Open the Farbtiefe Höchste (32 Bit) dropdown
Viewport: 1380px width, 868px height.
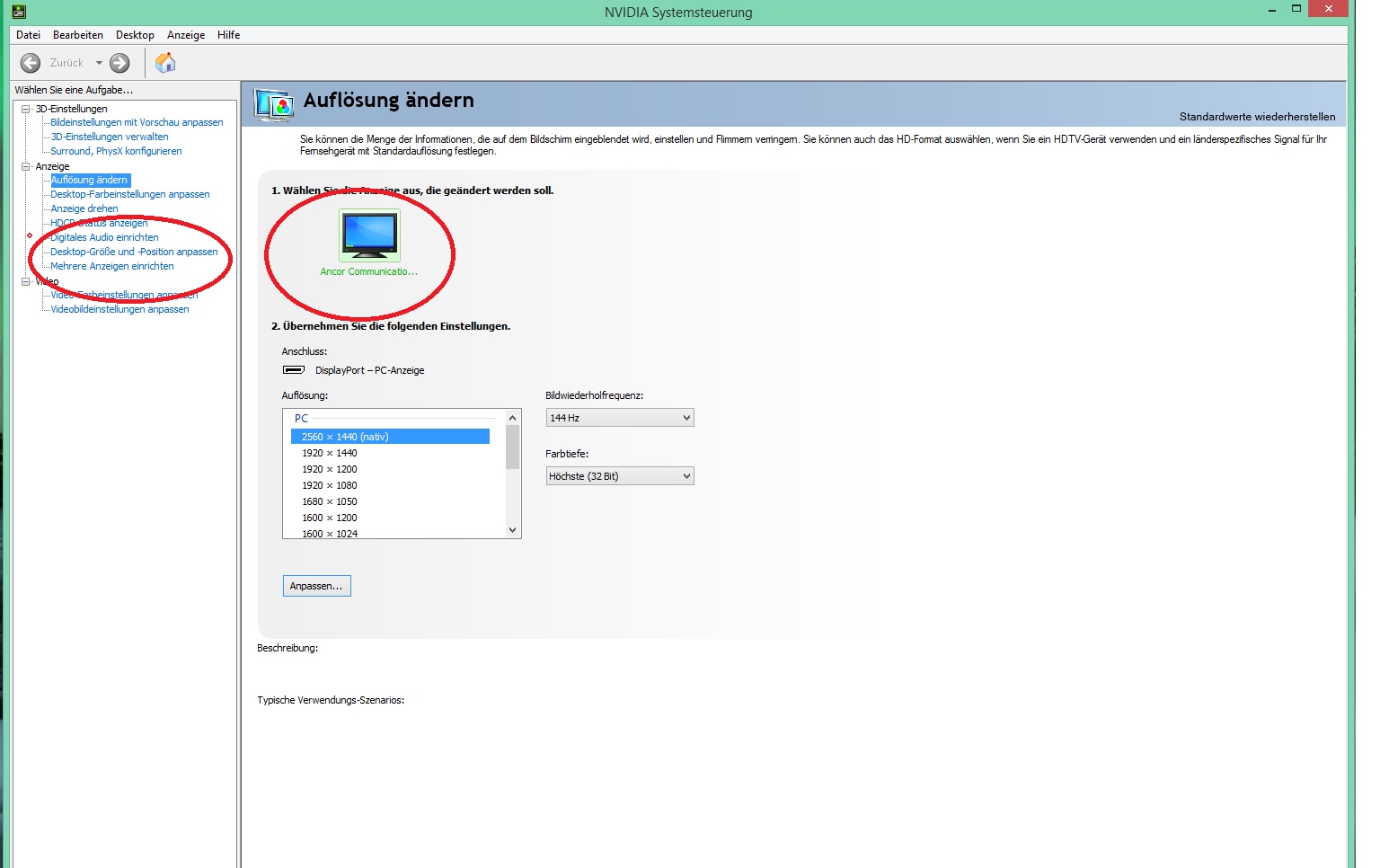click(x=620, y=476)
